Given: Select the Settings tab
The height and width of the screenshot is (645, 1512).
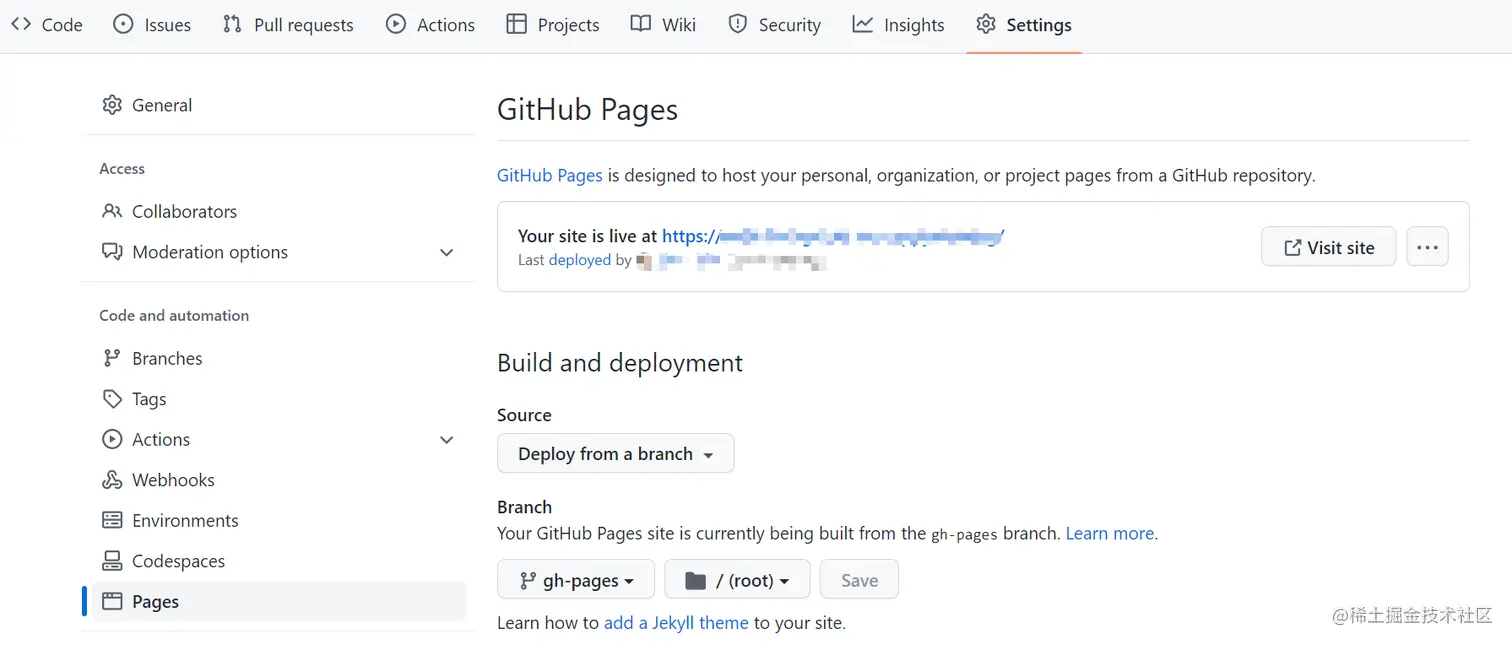Looking at the screenshot, I should pos(1024,25).
